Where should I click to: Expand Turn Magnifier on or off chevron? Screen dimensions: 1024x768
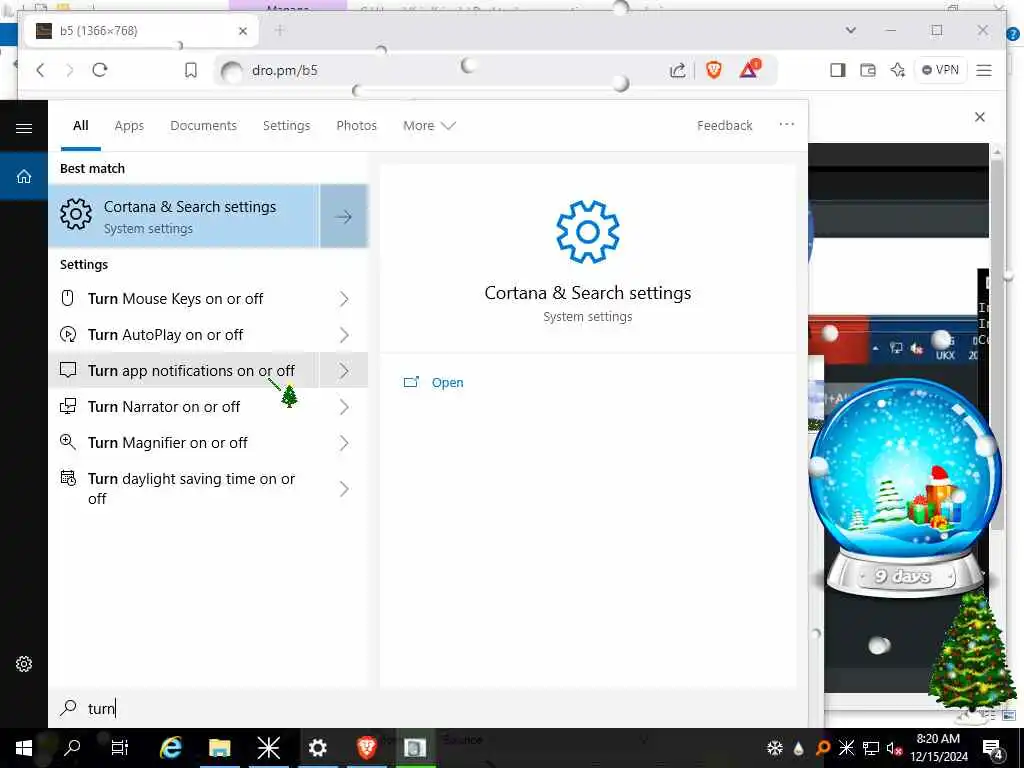click(x=344, y=443)
